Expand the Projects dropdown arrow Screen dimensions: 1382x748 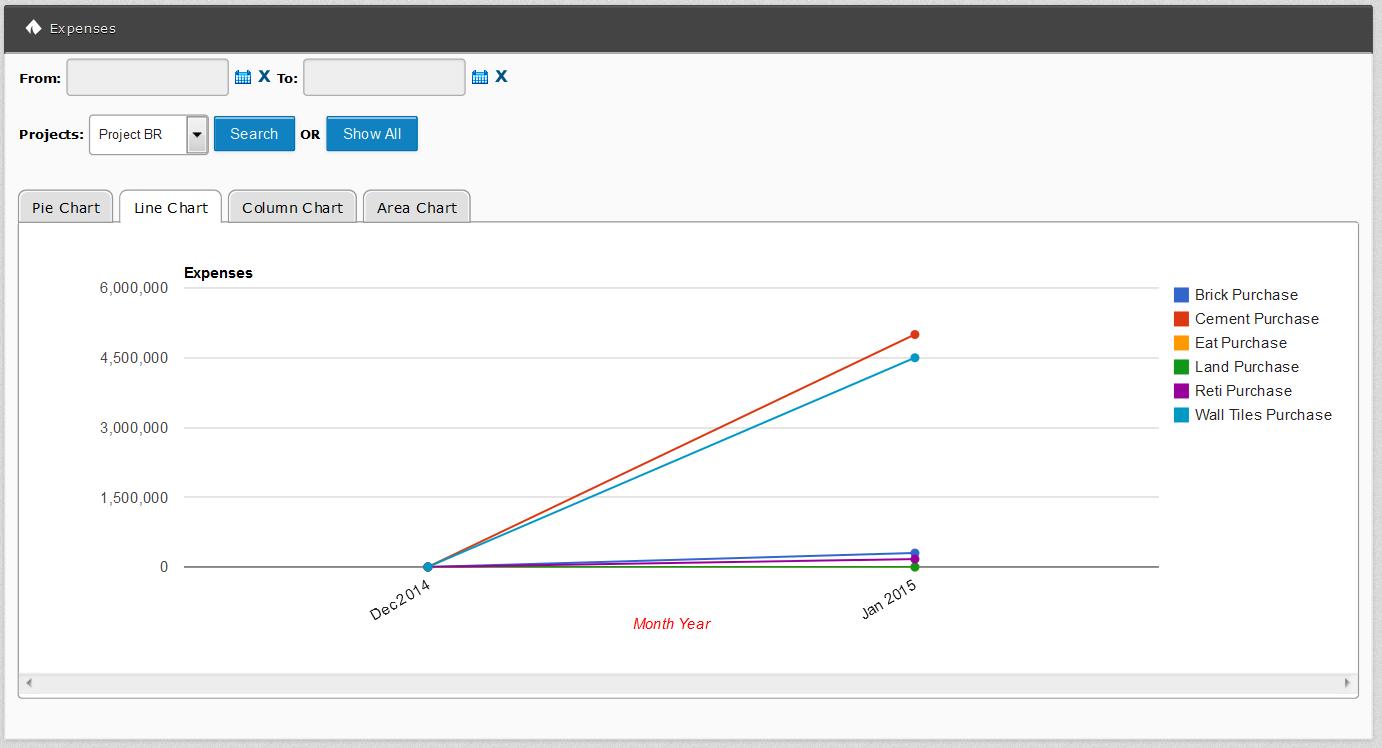point(197,134)
